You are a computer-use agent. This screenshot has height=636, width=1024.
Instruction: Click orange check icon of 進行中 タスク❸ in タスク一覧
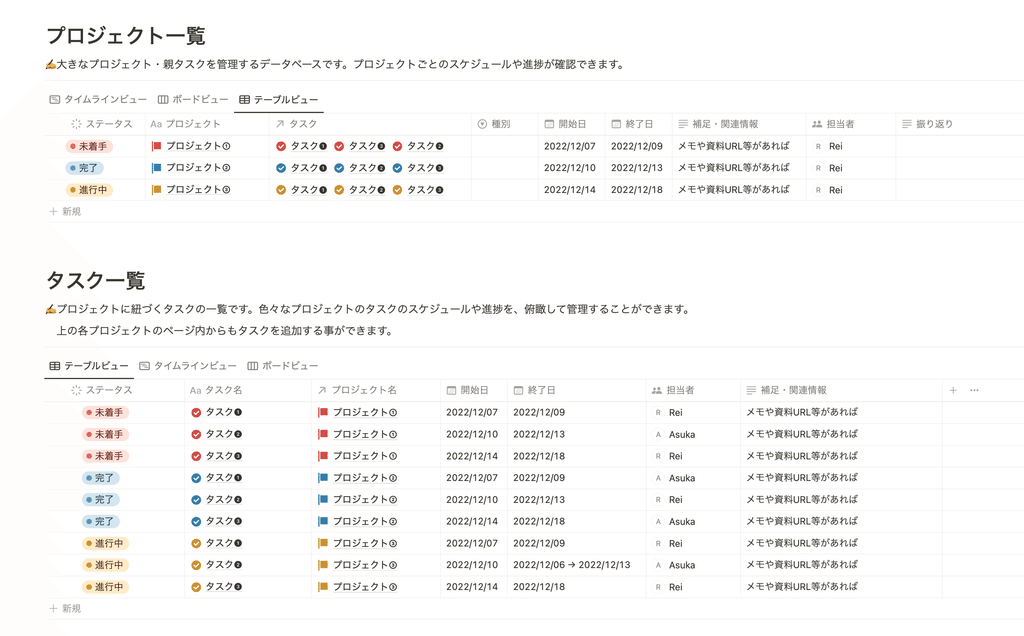[196, 587]
